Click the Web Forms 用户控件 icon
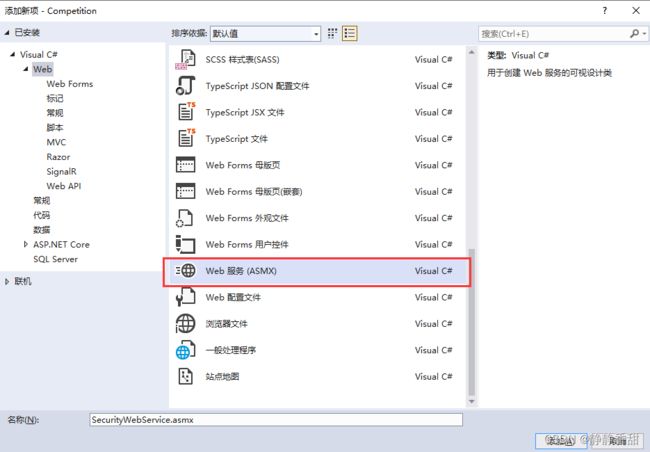Screen dimensions: 650x452 coord(185,244)
